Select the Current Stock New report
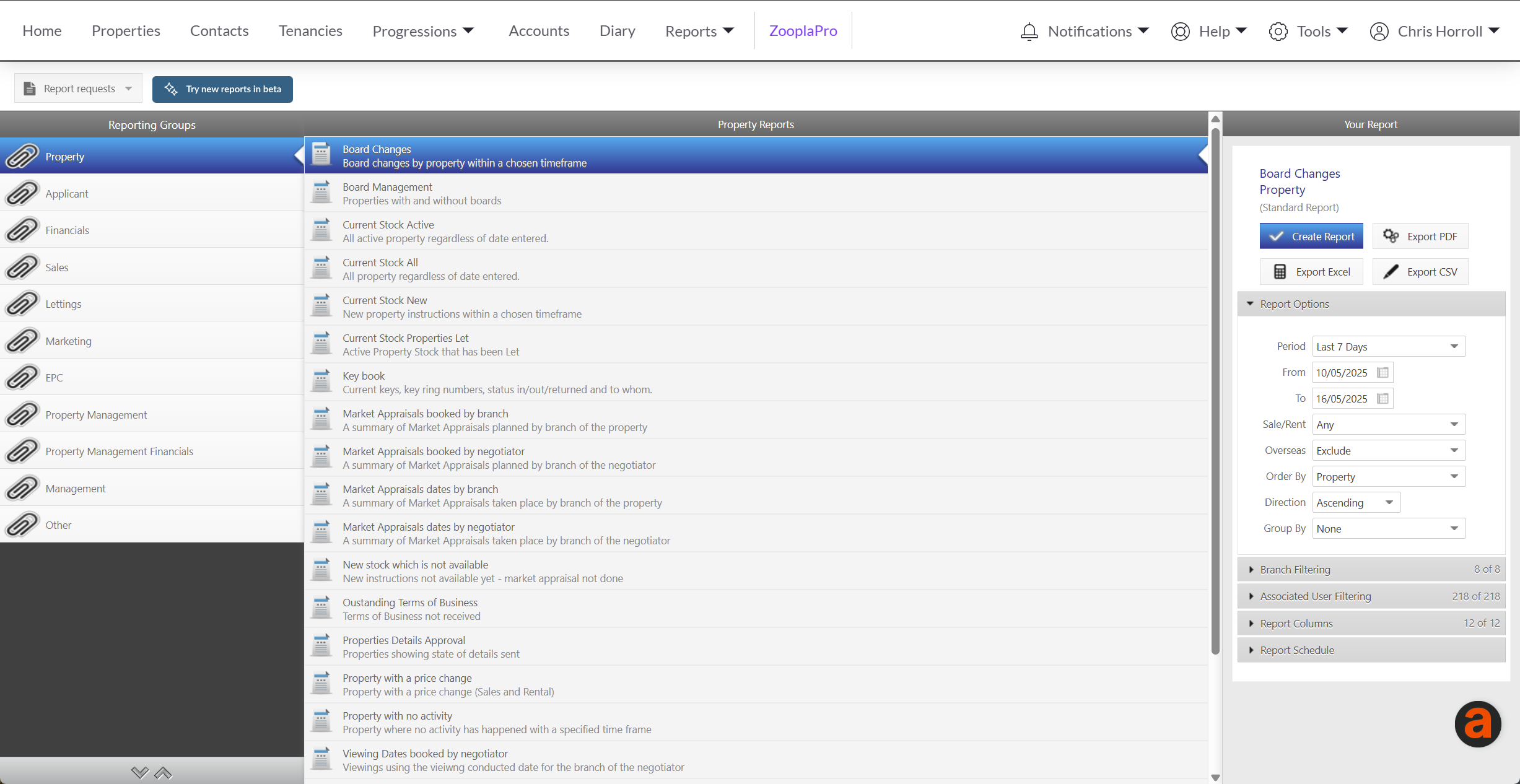The width and height of the screenshot is (1520, 784). click(x=756, y=307)
